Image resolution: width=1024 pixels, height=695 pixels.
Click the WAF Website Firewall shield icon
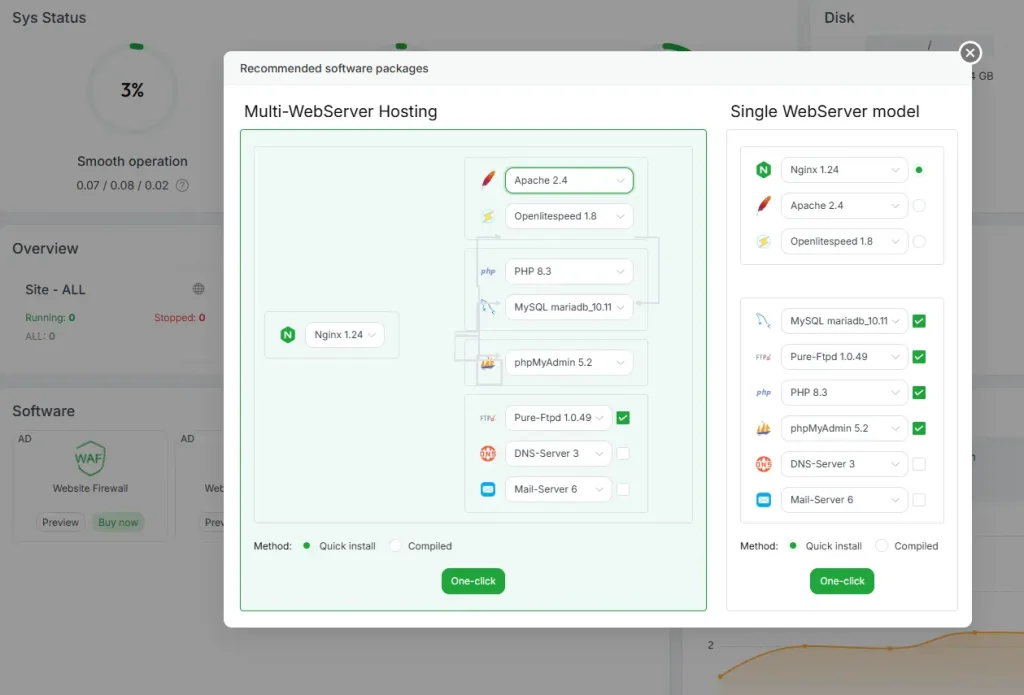(89, 458)
